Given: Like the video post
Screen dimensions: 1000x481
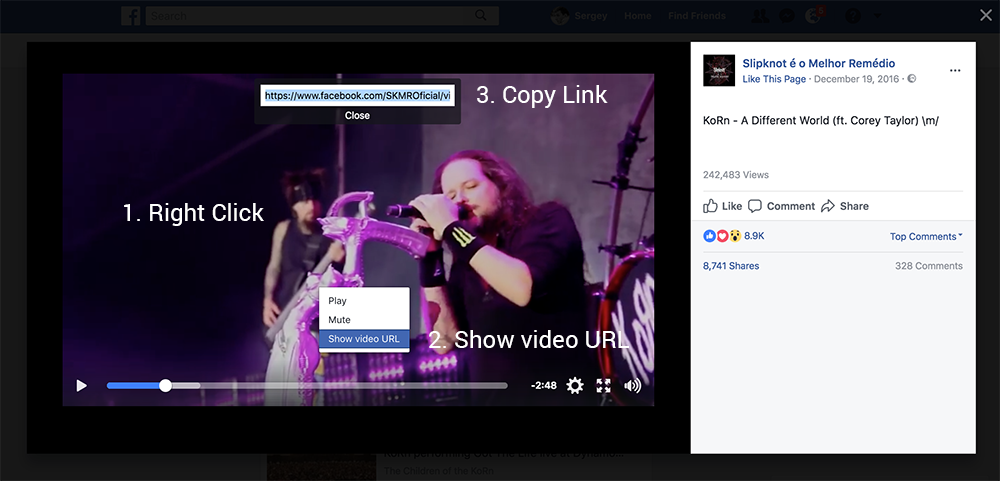Looking at the screenshot, I should (x=723, y=206).
